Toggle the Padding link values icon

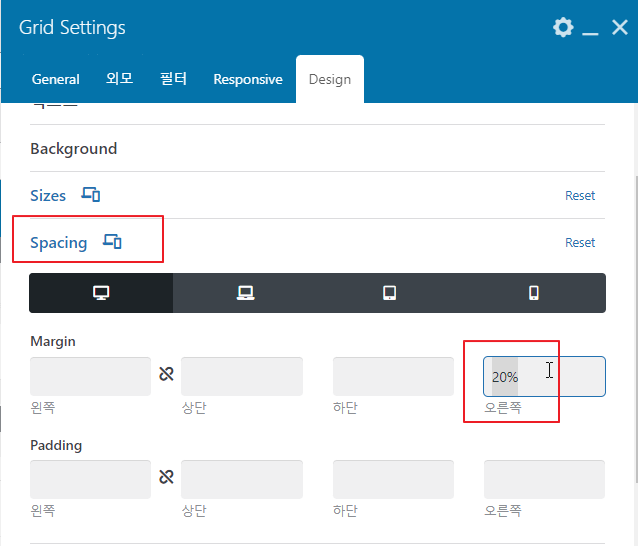coord(166,476)
